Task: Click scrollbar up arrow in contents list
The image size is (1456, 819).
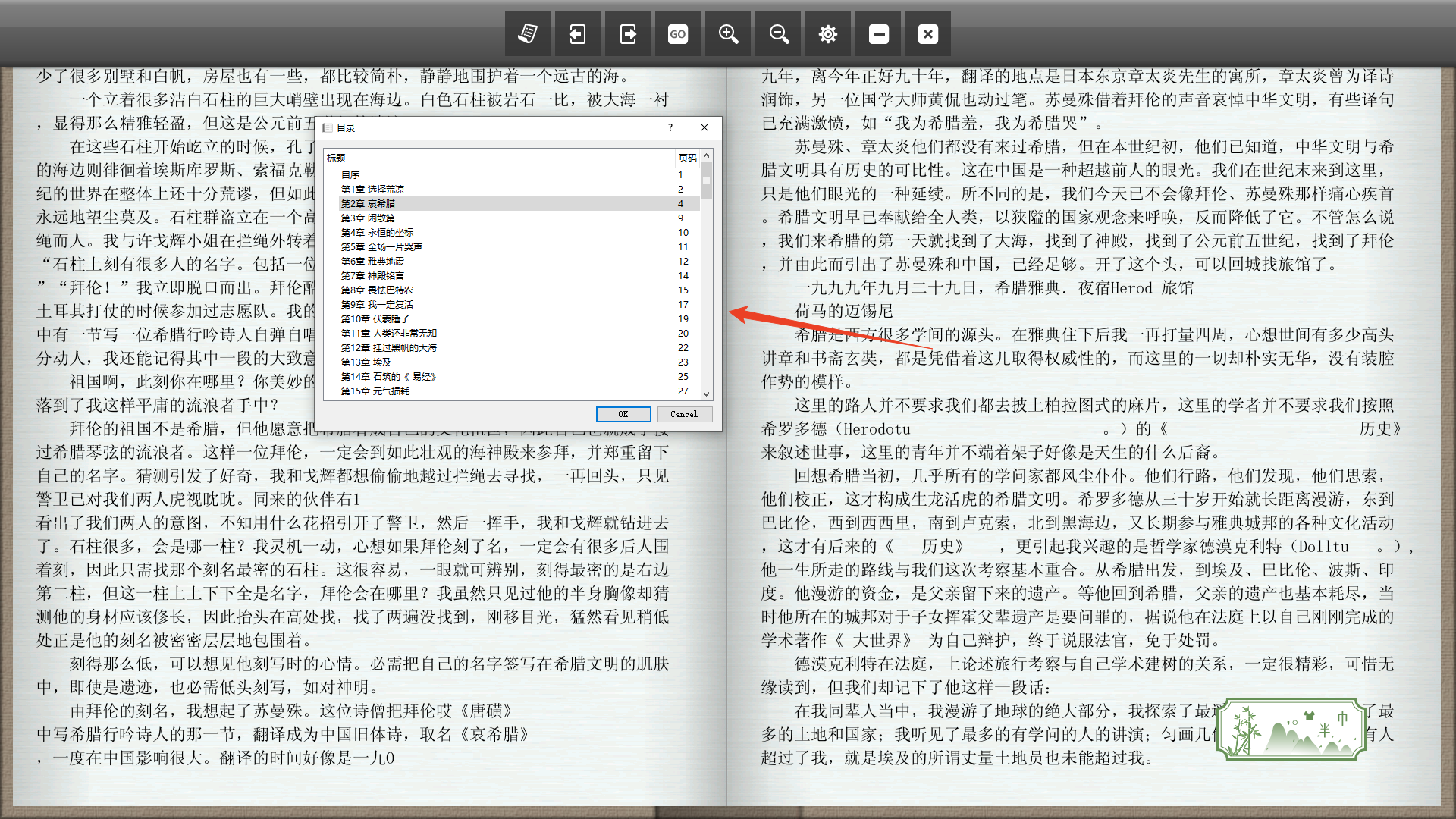Action: tap(707, 155)
